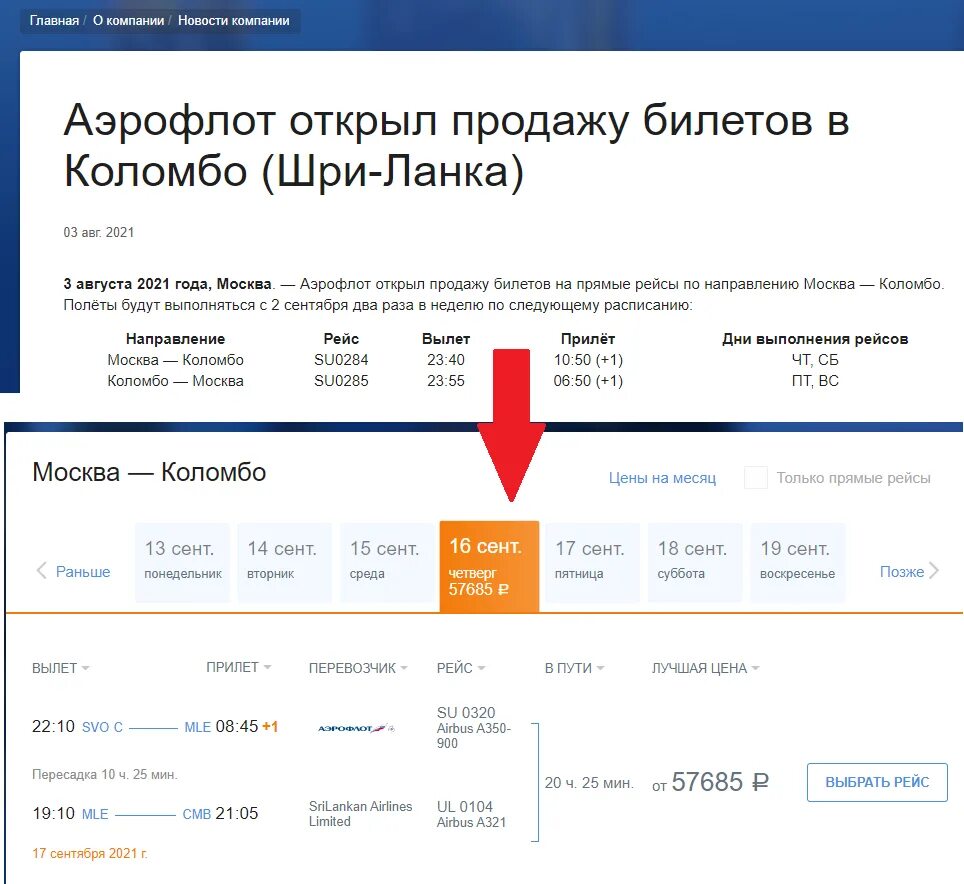Click the Aeroflot carrier logo
Screen dimensions: 964x884
356,728
